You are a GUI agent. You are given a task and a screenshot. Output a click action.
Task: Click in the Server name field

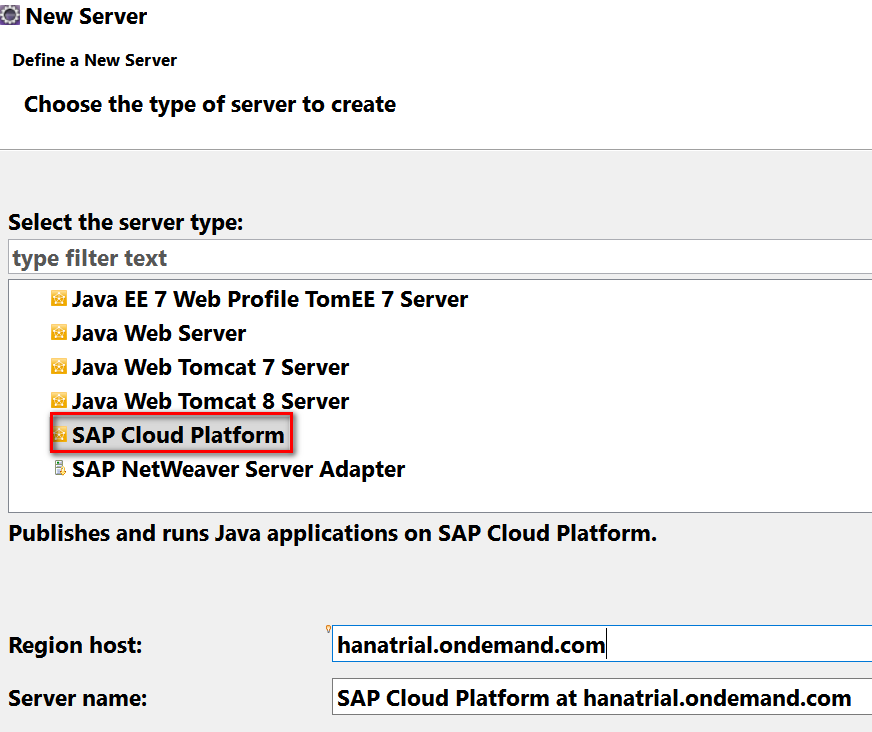[x=602, y=698]
